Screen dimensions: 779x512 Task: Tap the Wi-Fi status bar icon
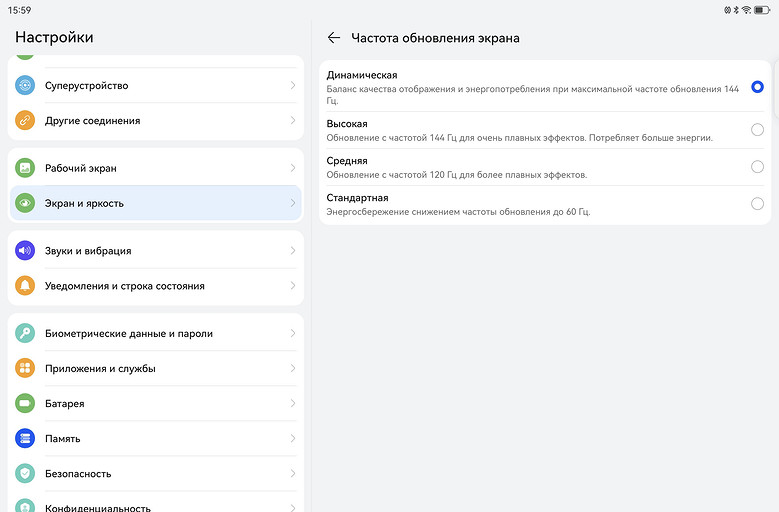tap(748, 9)
